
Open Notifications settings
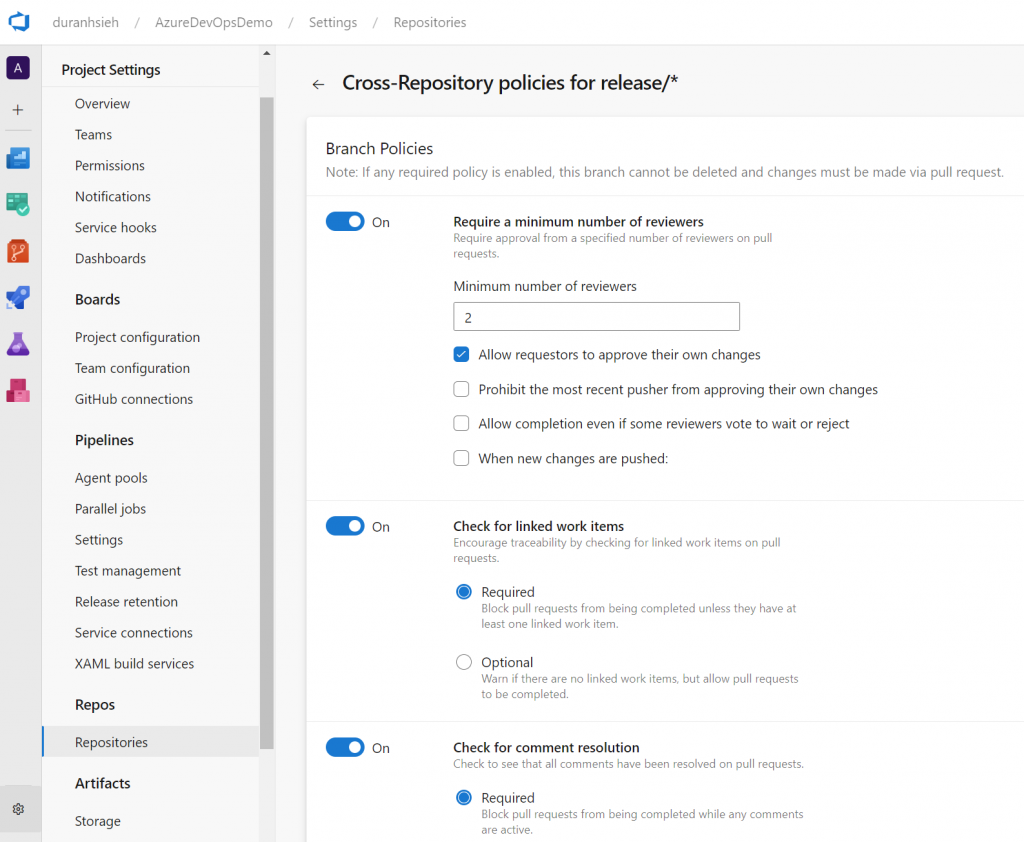(113, 197)
